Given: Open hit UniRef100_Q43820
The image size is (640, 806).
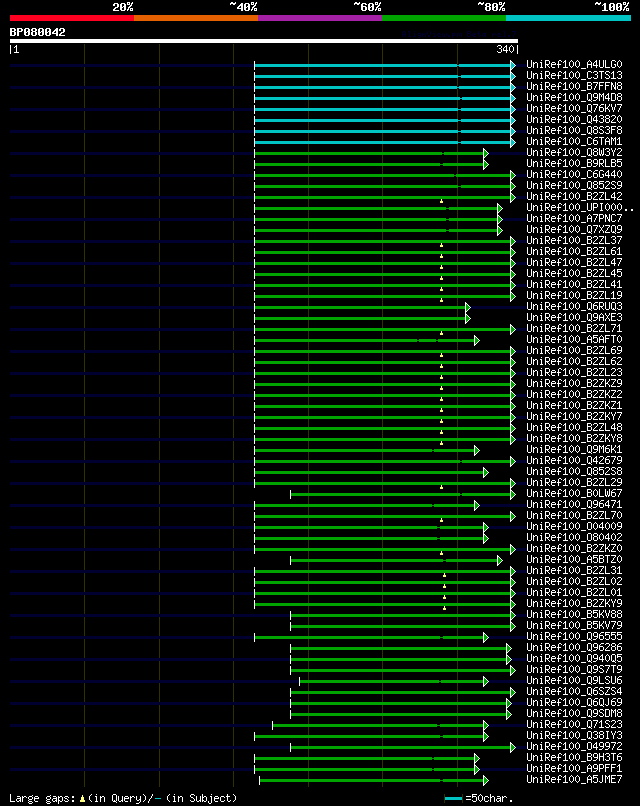Looking at the screenshot, I should [574, 119].
